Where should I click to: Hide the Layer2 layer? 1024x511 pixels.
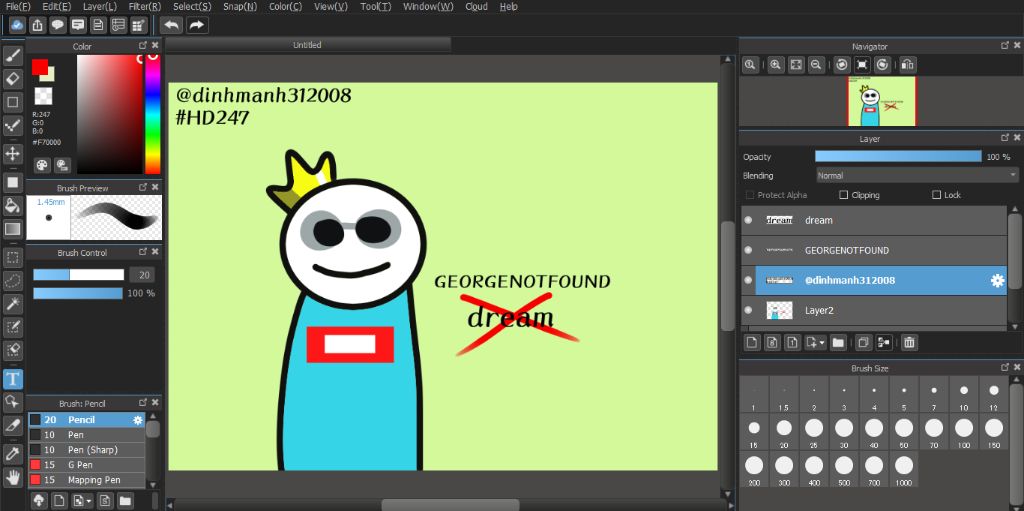tap(748, 310)
